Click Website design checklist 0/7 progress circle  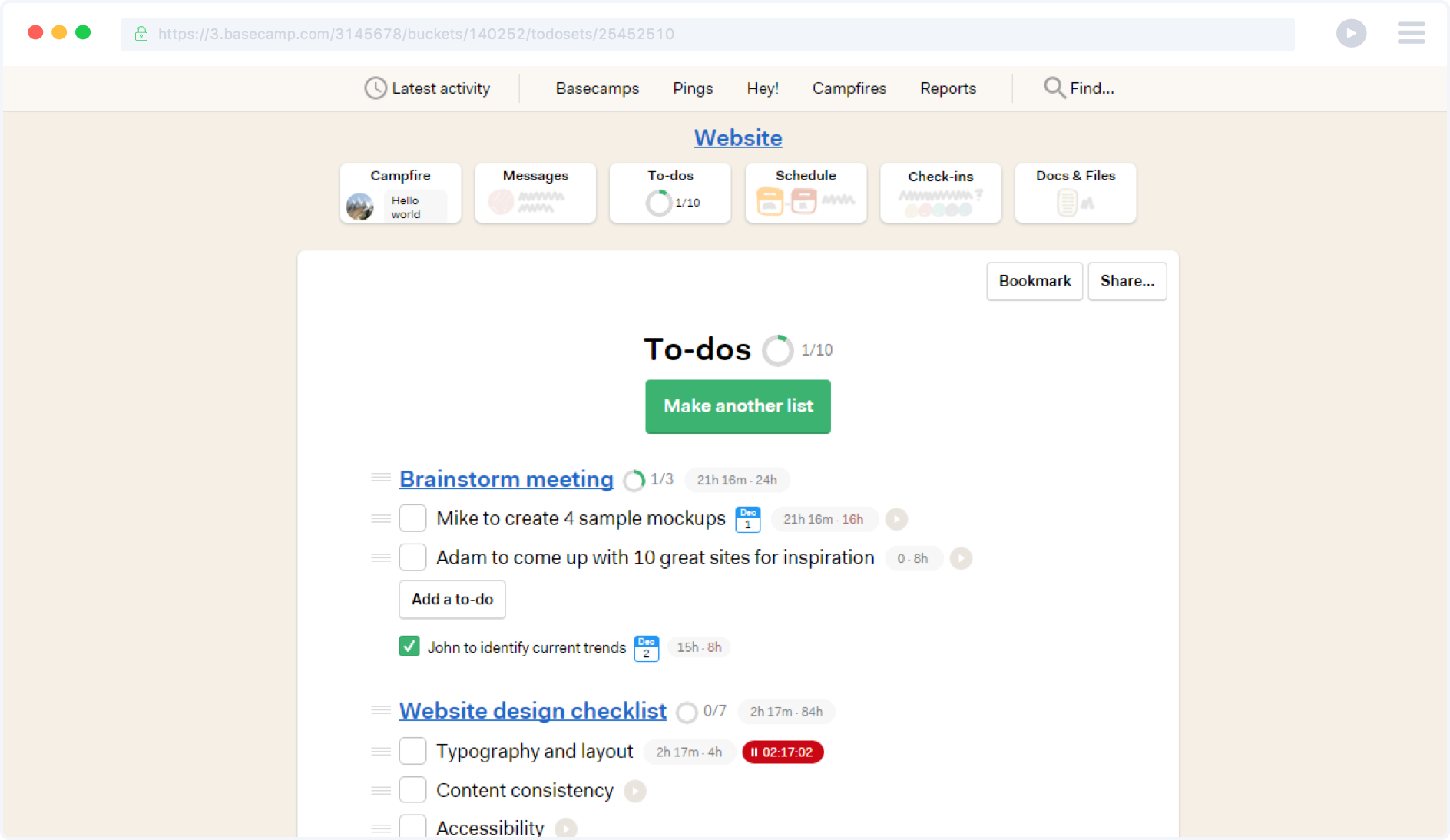tap(687, 713)
